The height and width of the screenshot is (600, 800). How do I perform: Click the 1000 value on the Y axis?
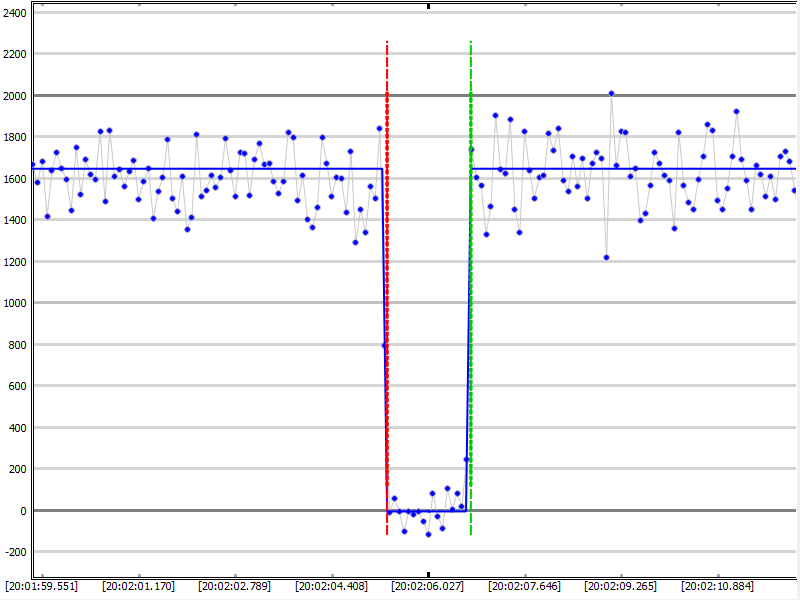point(15,303)
